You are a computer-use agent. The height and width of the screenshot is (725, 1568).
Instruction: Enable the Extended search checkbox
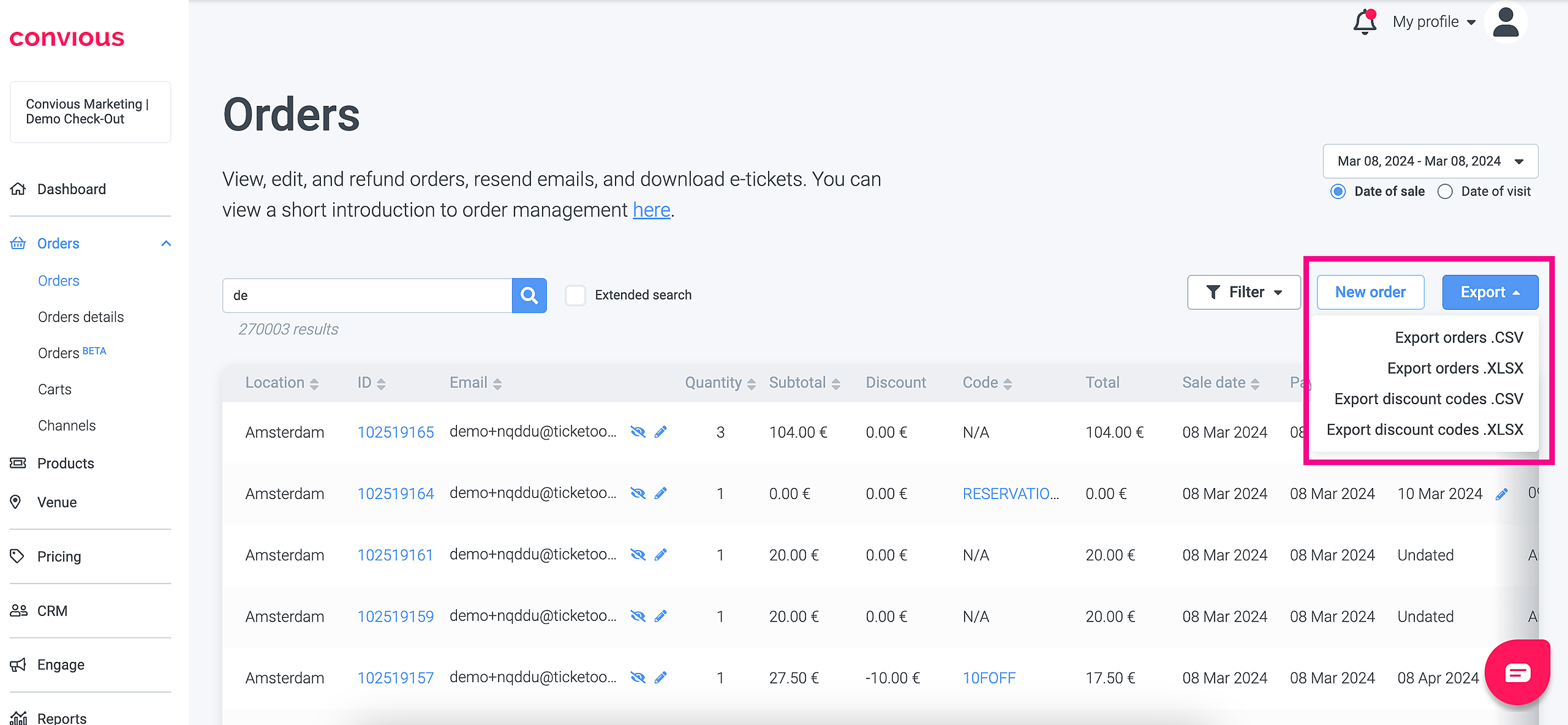click(575, 295)
